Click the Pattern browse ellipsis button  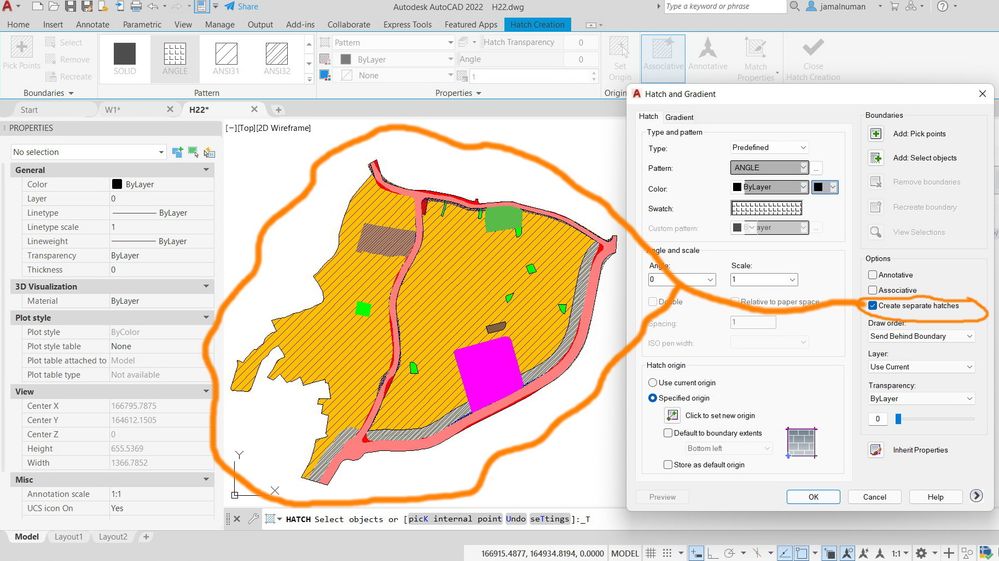coord(817,168)
